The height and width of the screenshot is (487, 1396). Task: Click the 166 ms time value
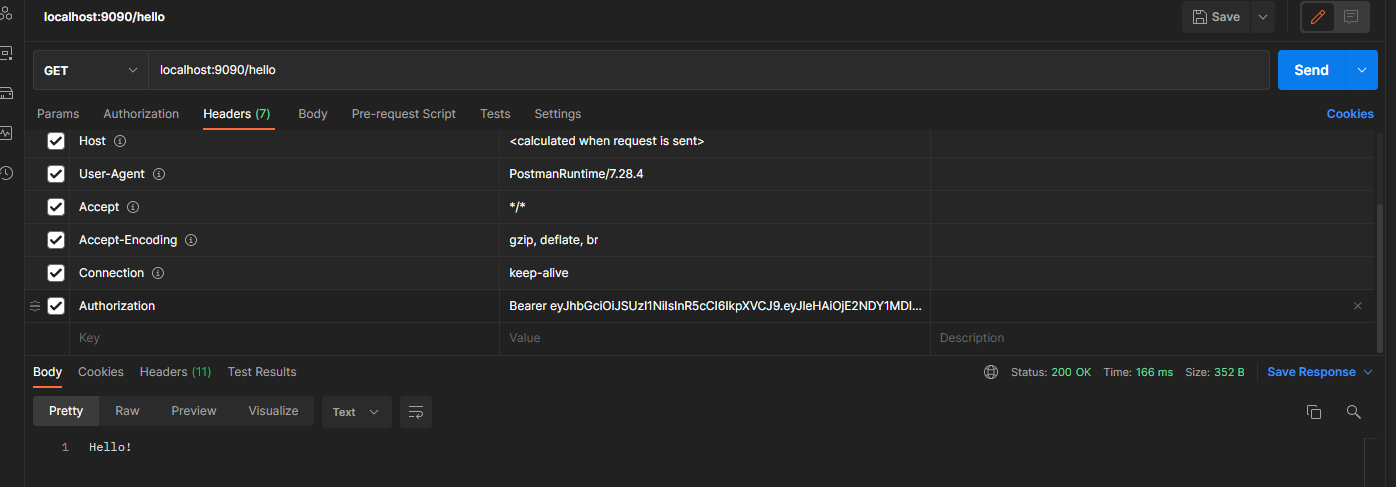point(1154,372)
